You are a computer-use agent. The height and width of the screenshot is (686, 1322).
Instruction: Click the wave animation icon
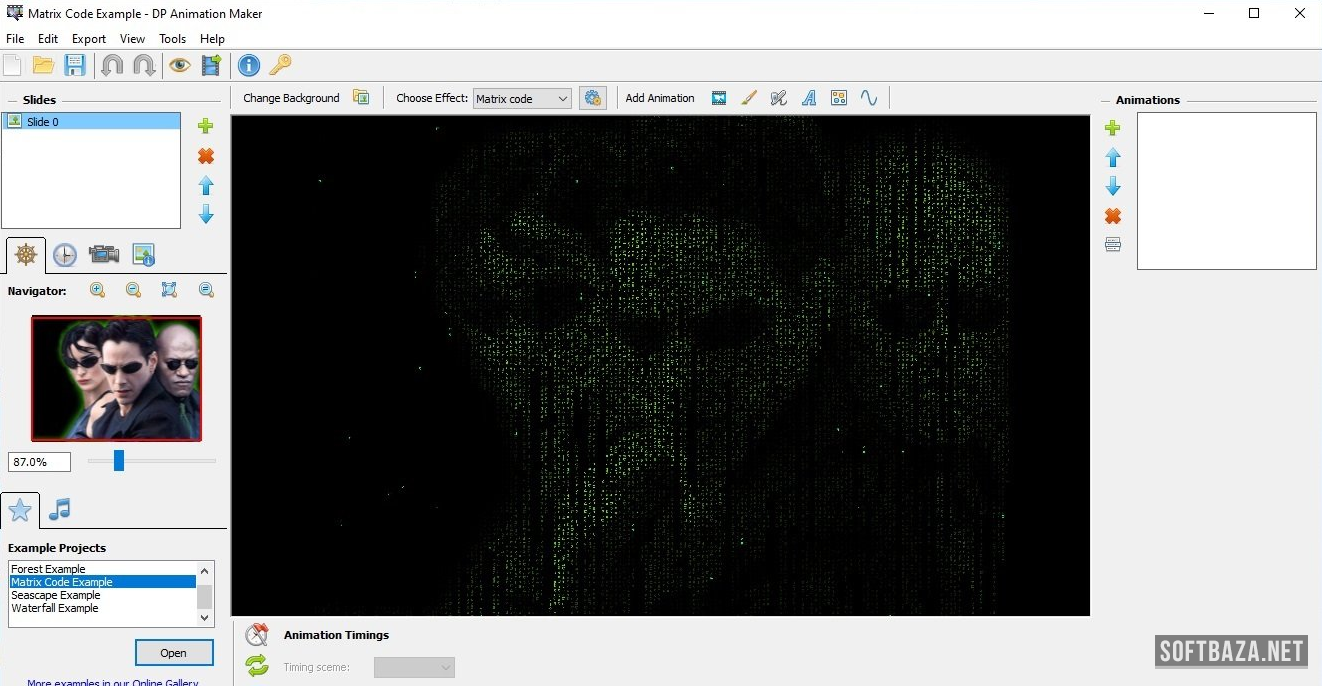coord(869,98)
